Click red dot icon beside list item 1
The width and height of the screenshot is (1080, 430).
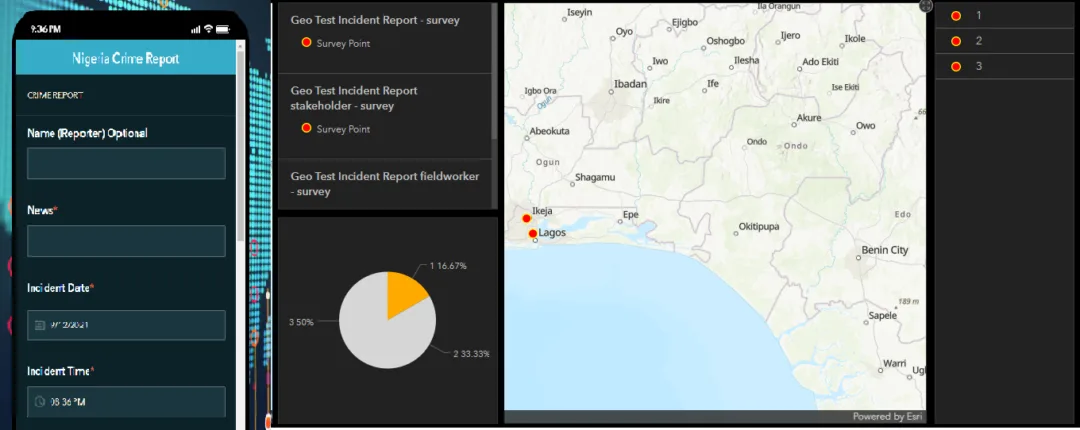point(956,16)
